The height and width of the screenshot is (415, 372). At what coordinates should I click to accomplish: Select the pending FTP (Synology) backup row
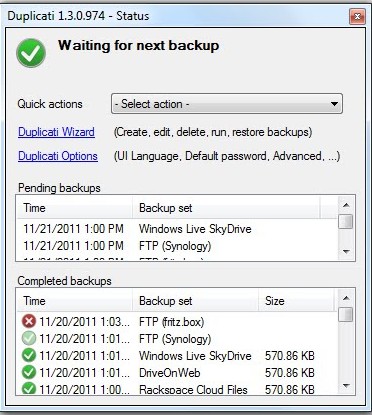[x=177, y=246]
